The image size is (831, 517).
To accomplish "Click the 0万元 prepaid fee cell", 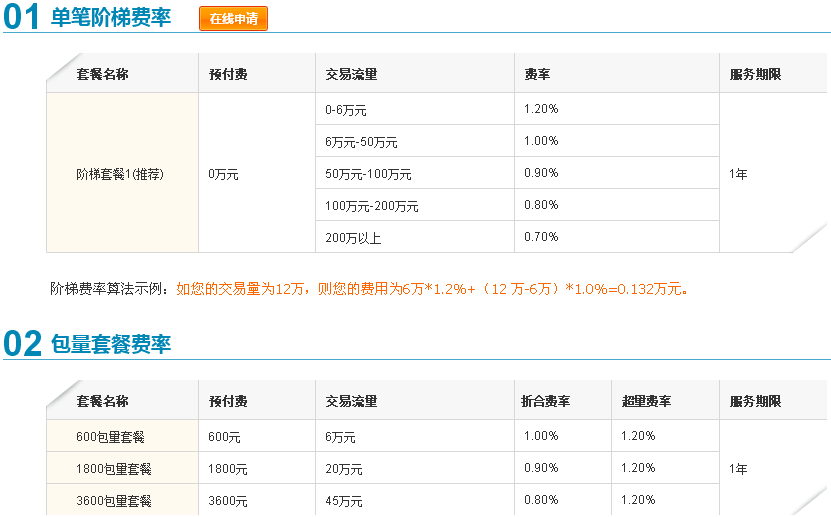I will (223, 174).
